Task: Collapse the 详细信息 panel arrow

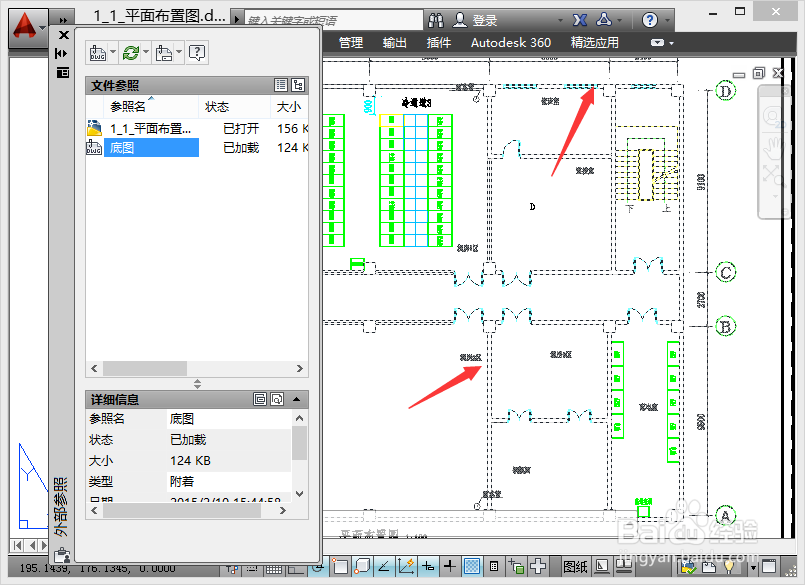Action: point(297,399)
